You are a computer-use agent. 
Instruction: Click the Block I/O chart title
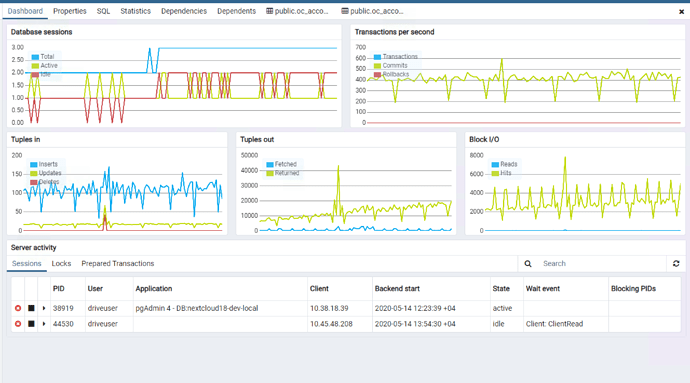(484, 139)
